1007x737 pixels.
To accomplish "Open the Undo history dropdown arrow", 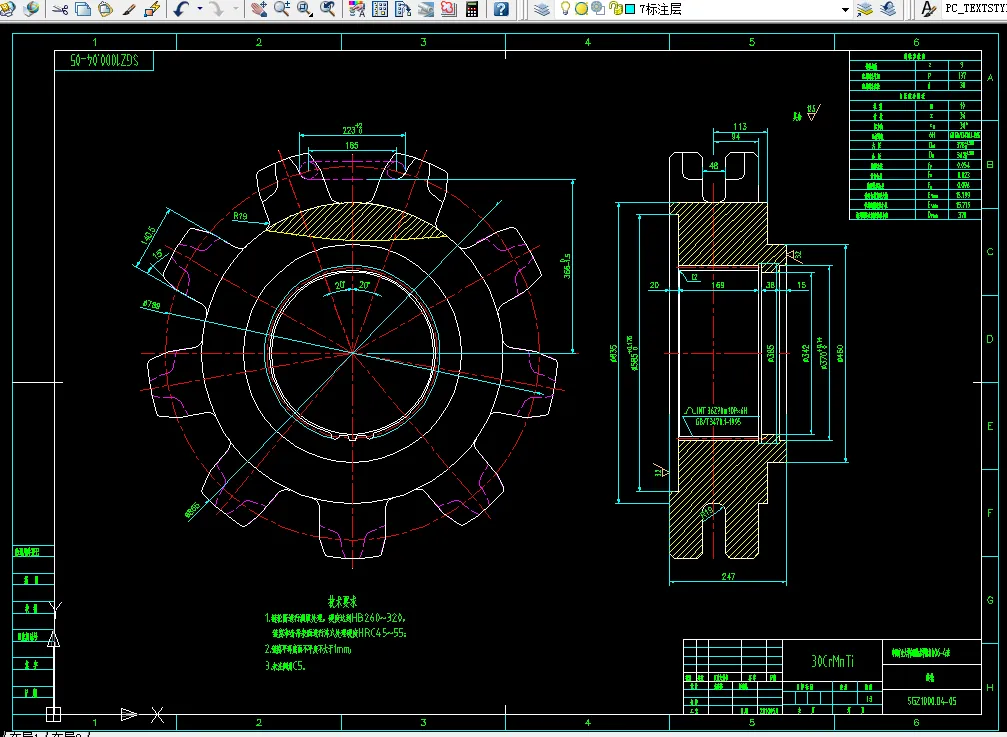I will tap(200, 9).
